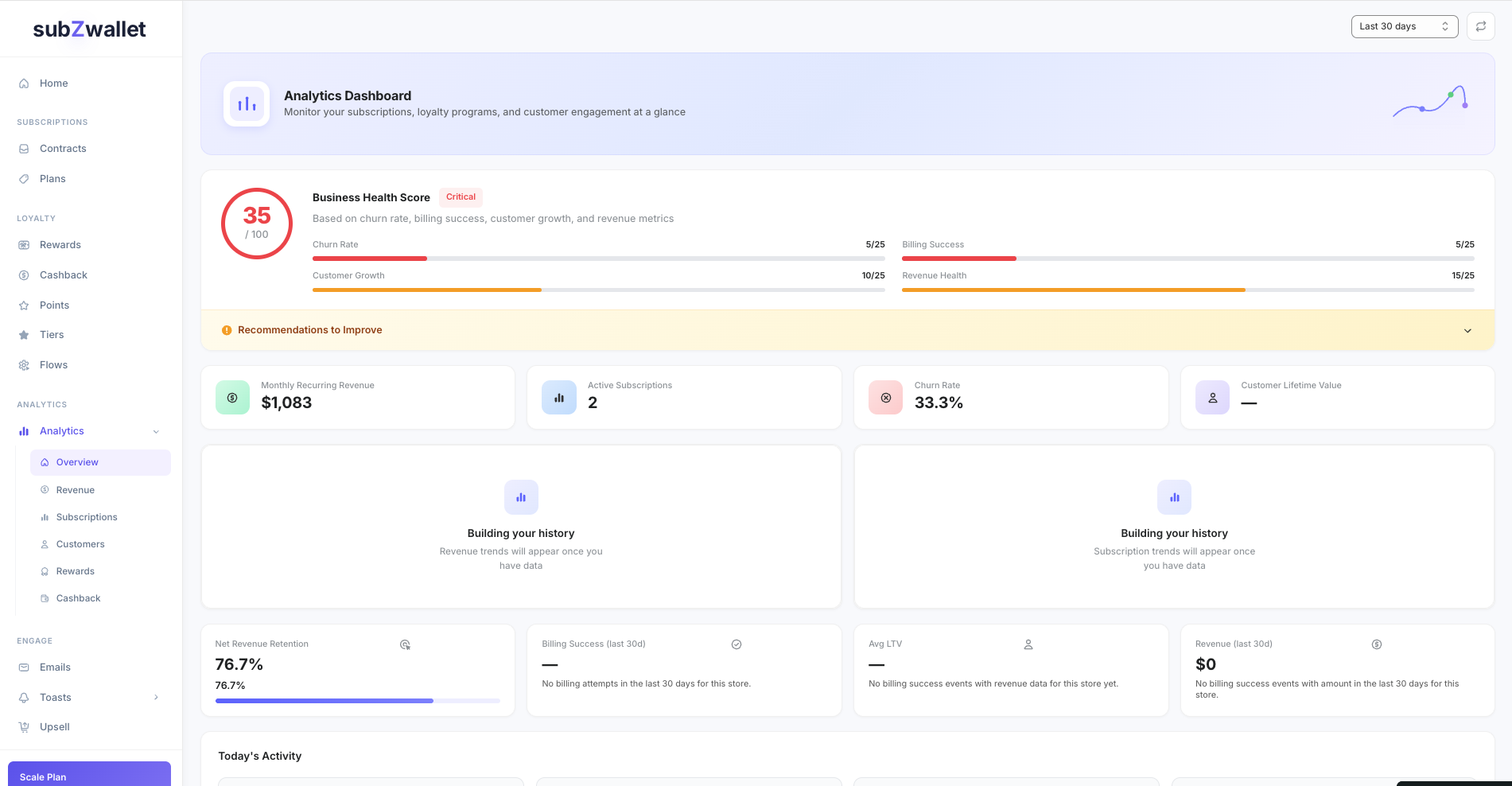Screen dimensions: 1512x786
Task: Click the Revenue Health score progress bar
Action: click(1188, 290)
